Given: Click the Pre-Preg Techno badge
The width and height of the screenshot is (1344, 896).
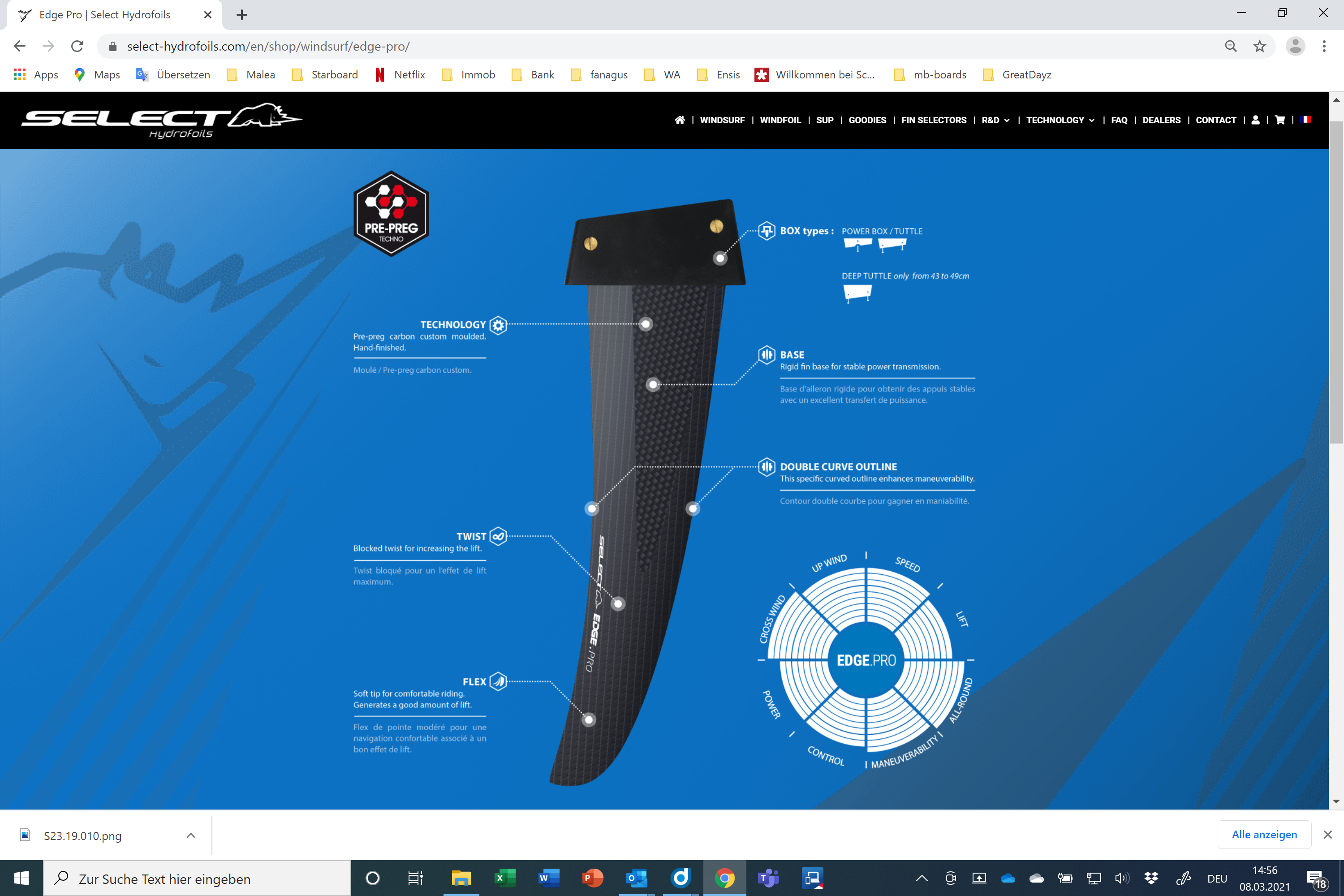Looking at the screenshot, I should click(392, 214).
